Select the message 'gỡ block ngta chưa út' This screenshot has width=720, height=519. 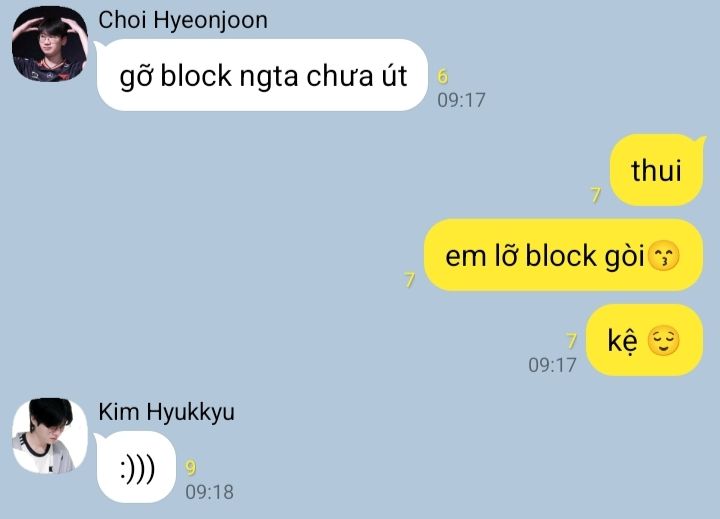coord(262,75)
